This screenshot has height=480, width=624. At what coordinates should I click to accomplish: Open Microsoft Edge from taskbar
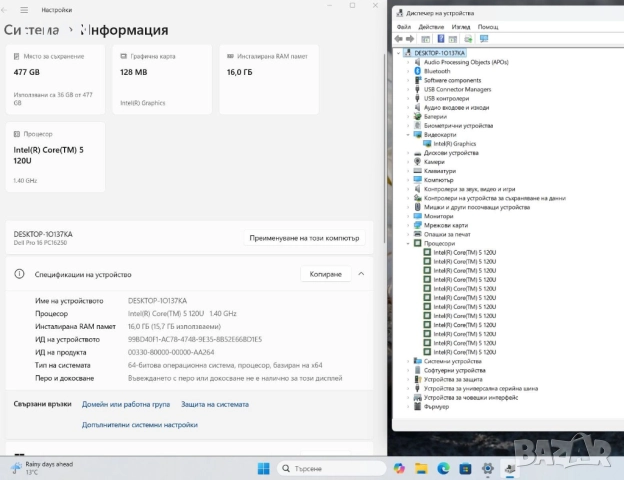point(443,468)
